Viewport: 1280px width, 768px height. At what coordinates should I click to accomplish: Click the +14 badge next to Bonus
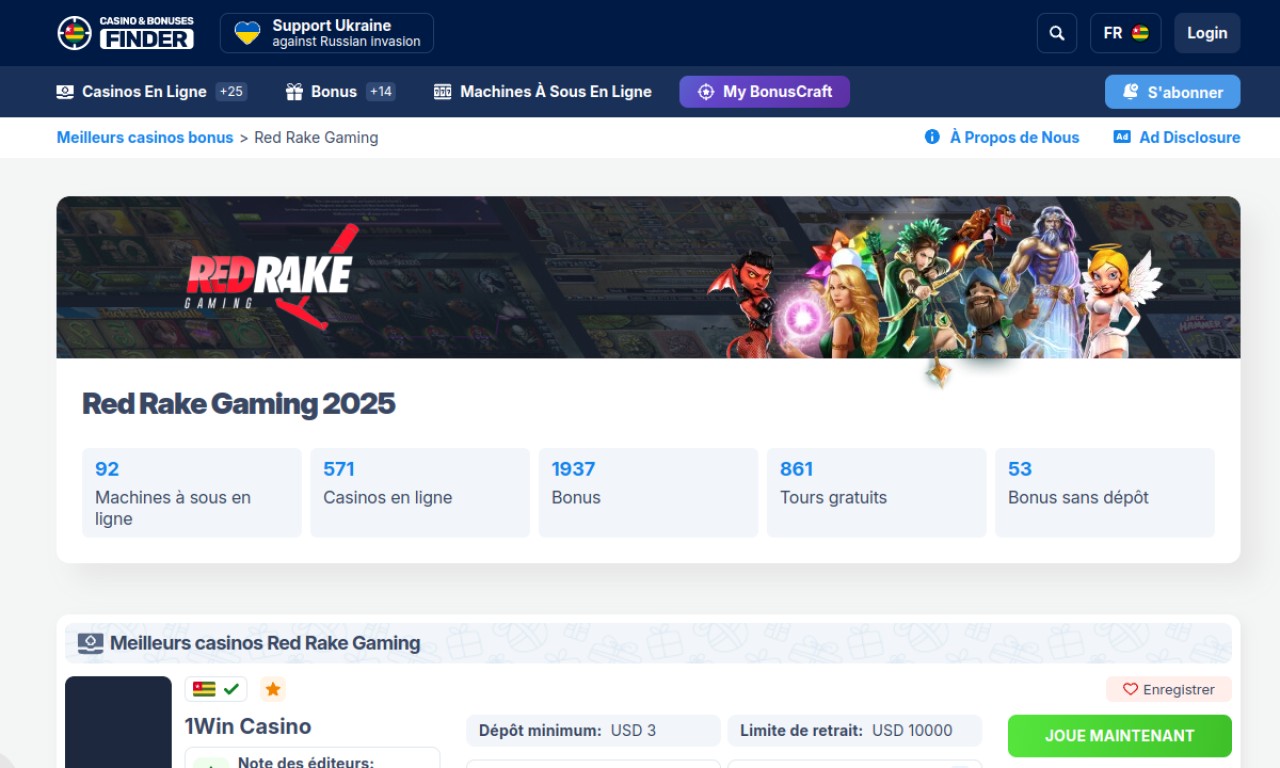(x=381, y=92)
